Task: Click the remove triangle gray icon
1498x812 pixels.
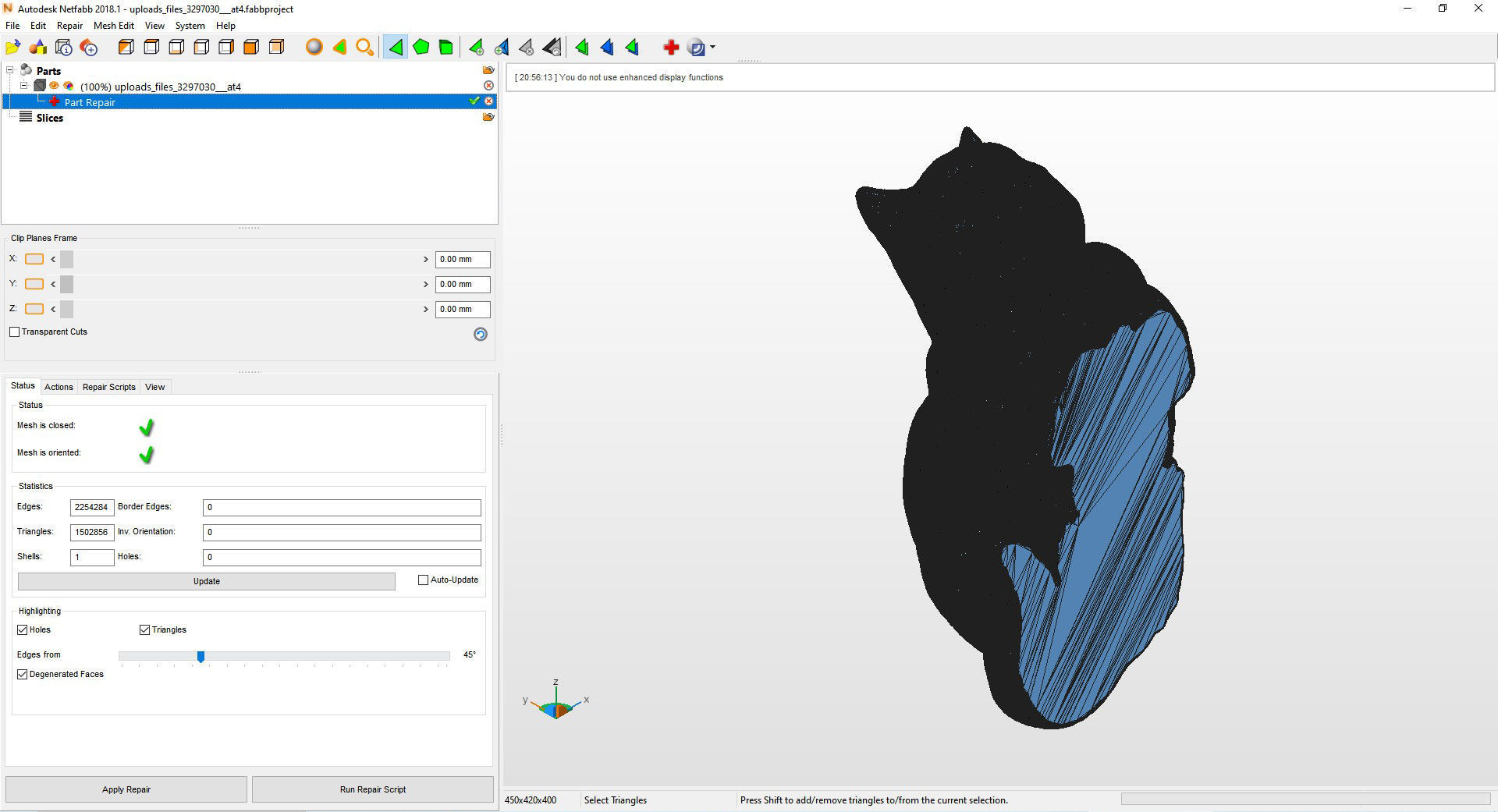Action: point(527,48)
